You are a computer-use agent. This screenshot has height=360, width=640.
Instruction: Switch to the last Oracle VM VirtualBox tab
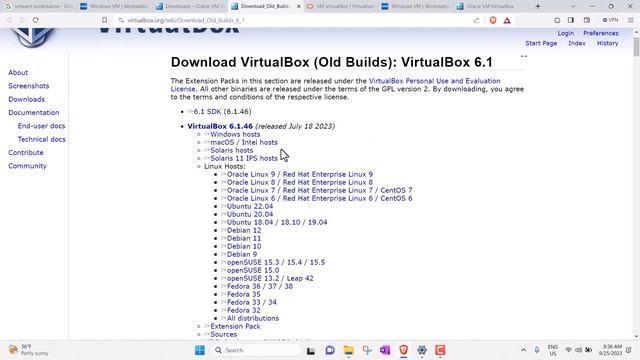491,6
